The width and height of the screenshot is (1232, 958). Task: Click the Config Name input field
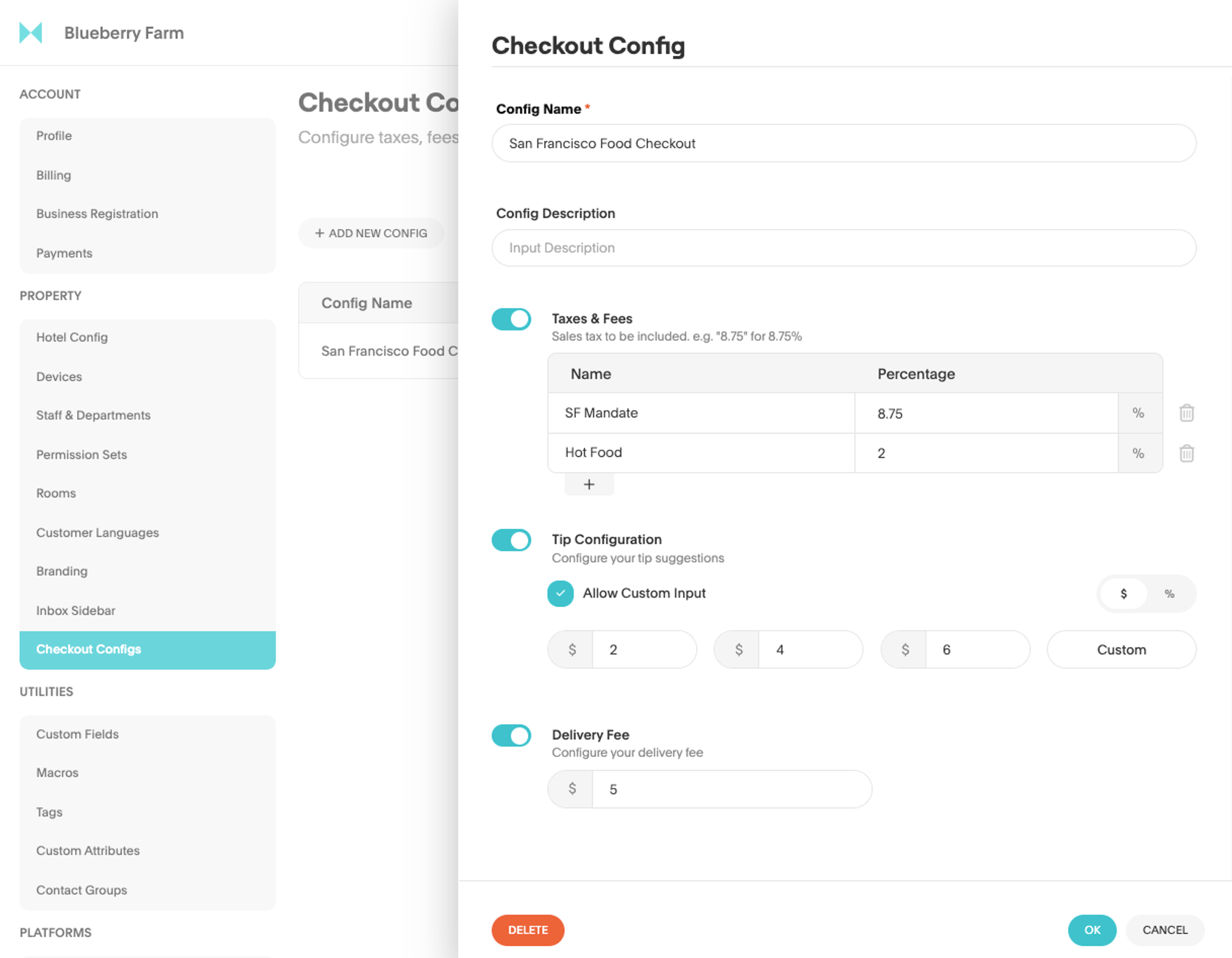844,143
